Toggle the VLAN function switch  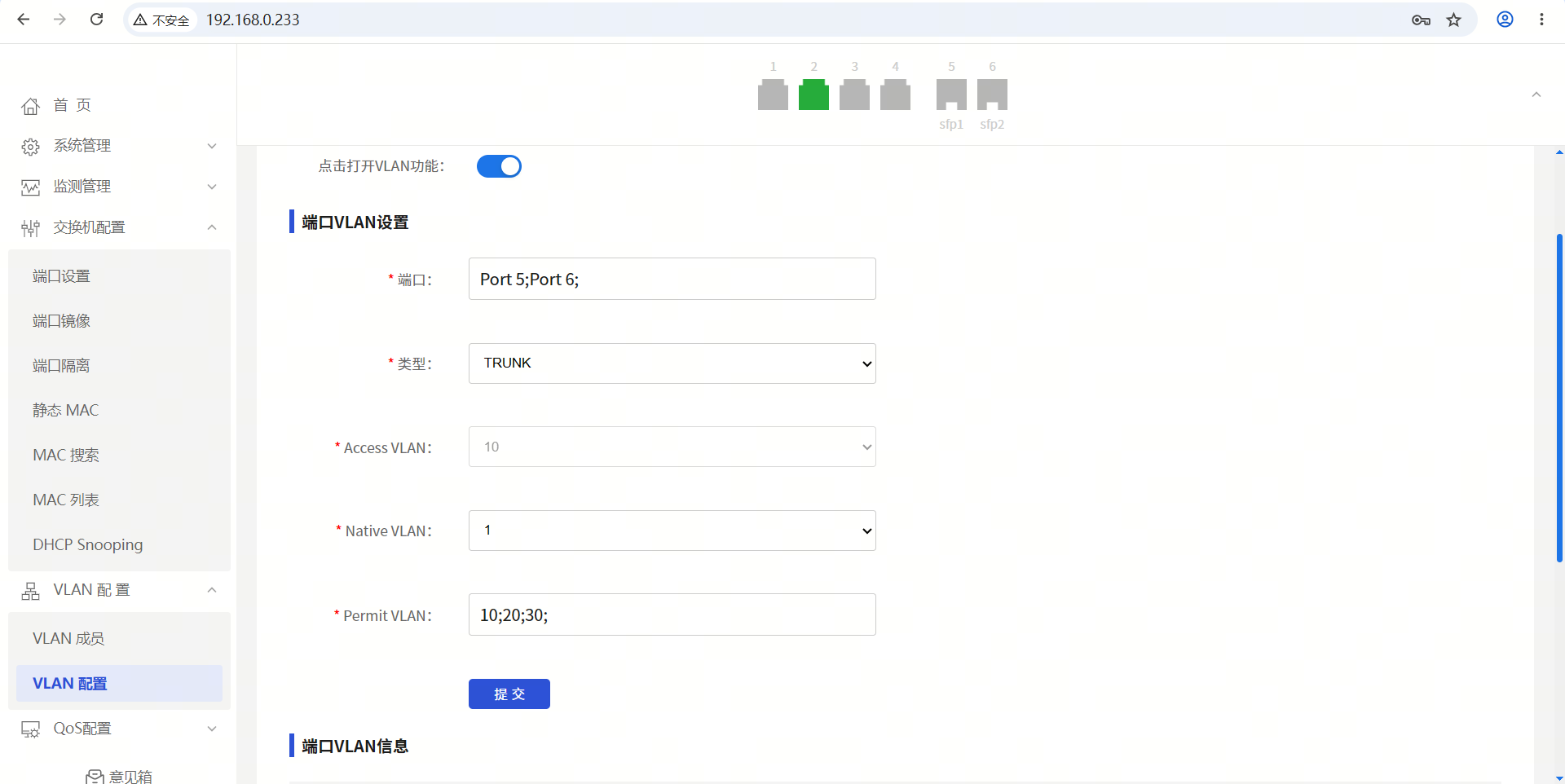tap(499, 166)
